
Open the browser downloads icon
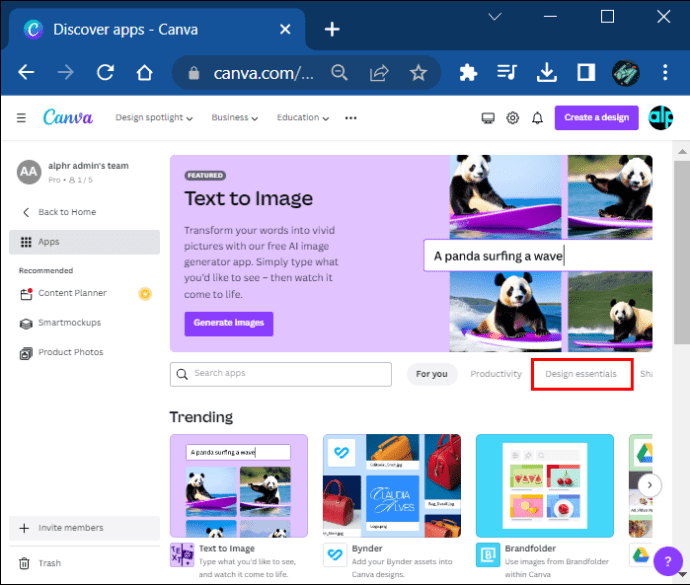pyautogui.click(x=547, y=72)
